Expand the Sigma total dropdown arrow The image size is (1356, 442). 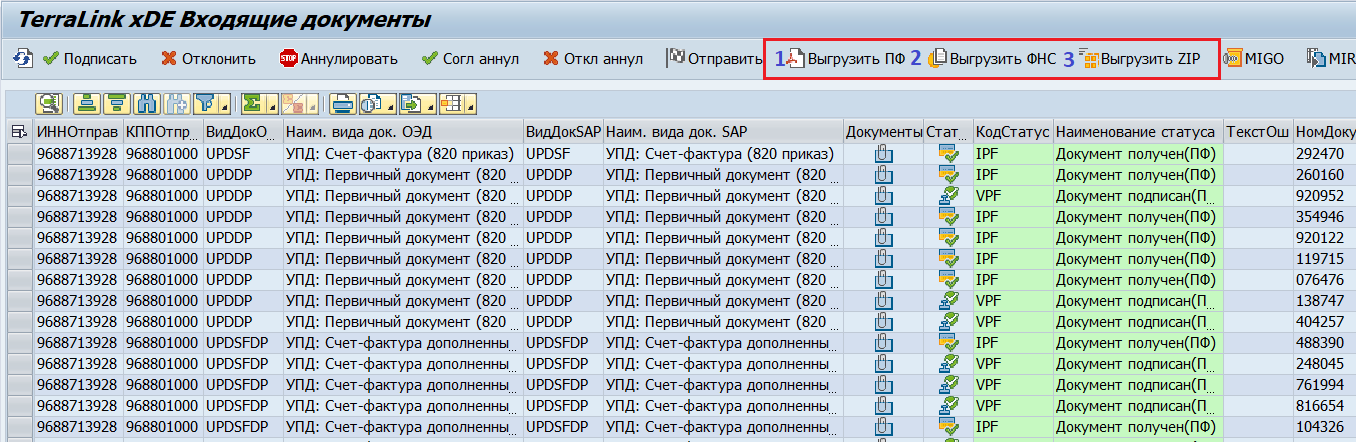[x=270, y=107]
